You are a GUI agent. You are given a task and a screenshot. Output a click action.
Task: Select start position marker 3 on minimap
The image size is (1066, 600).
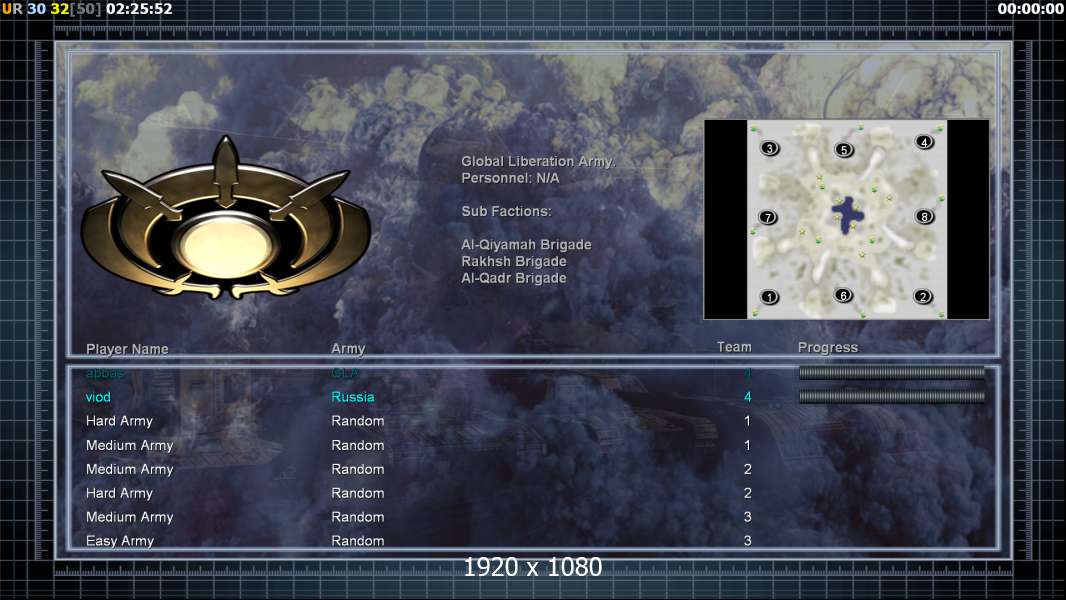coord(770,148)
